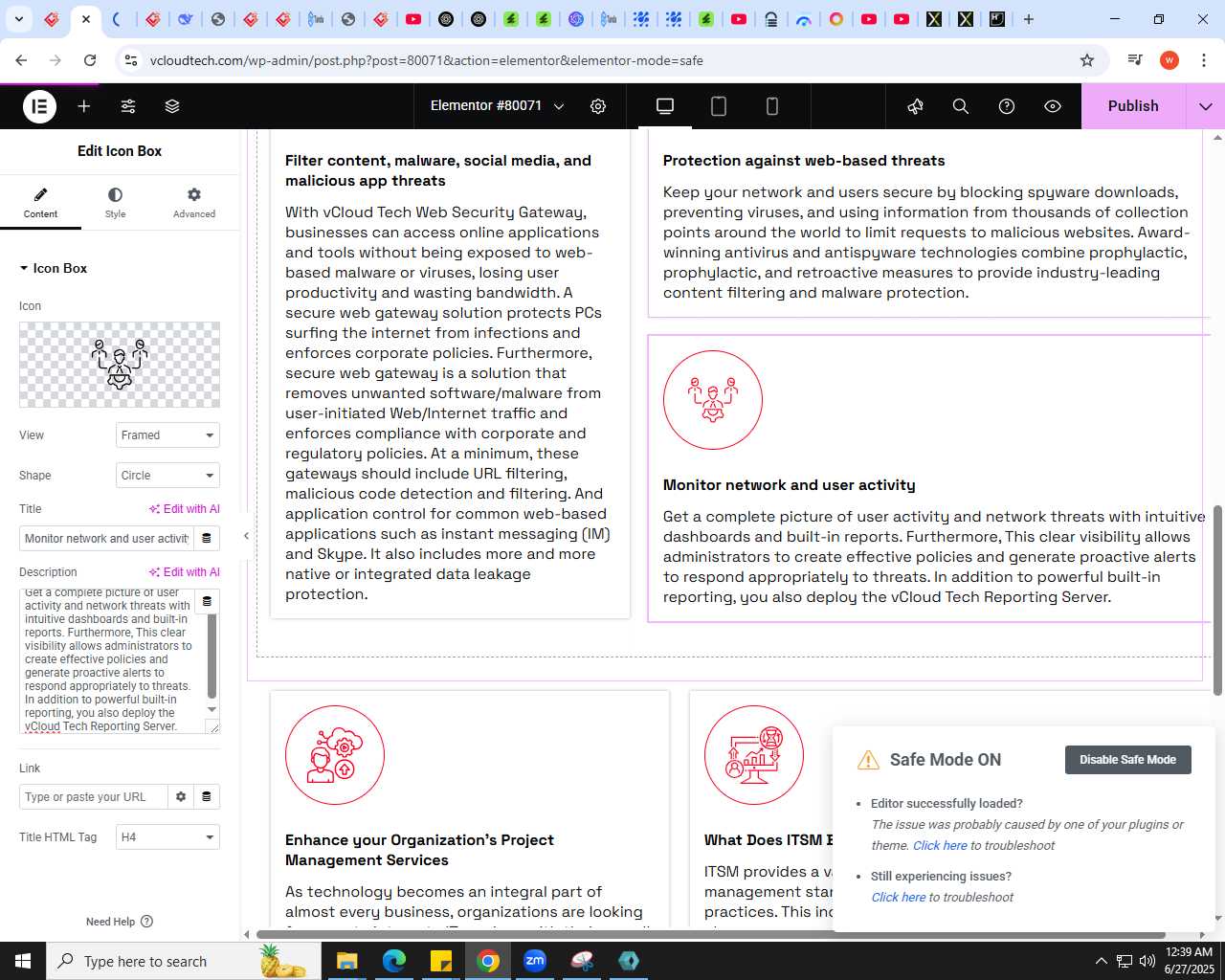
Task: Click the taskbar search box
Action: click(182, 961)
